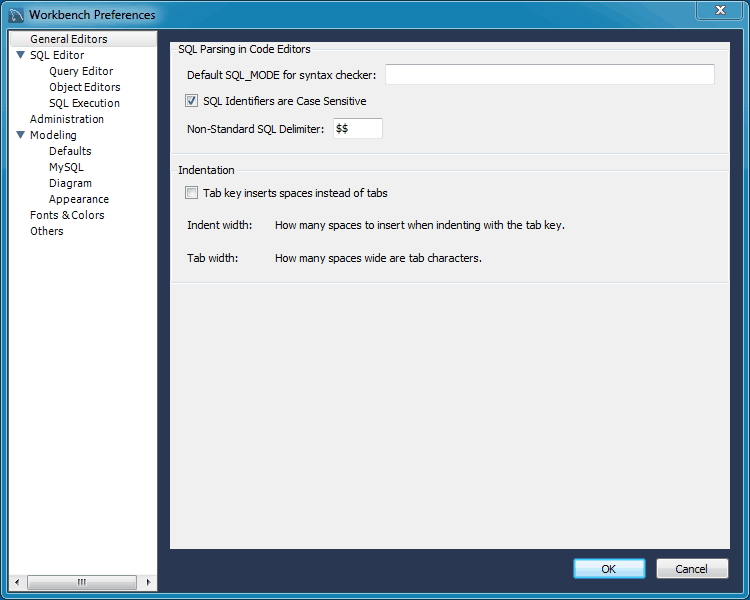
Task: Click the 'Indent width:' label
Action: click(220, 225)
